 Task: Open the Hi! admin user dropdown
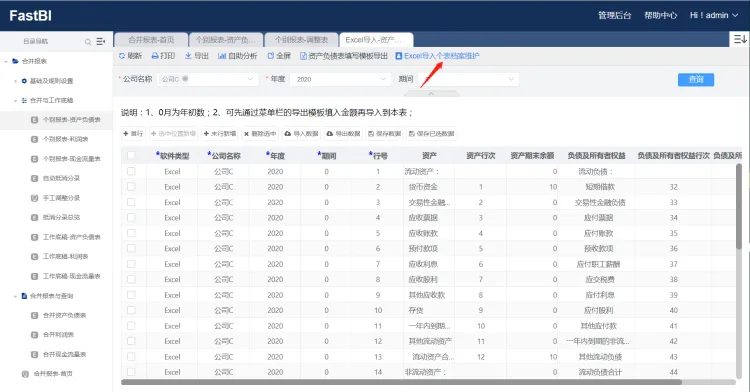point(714,15)
